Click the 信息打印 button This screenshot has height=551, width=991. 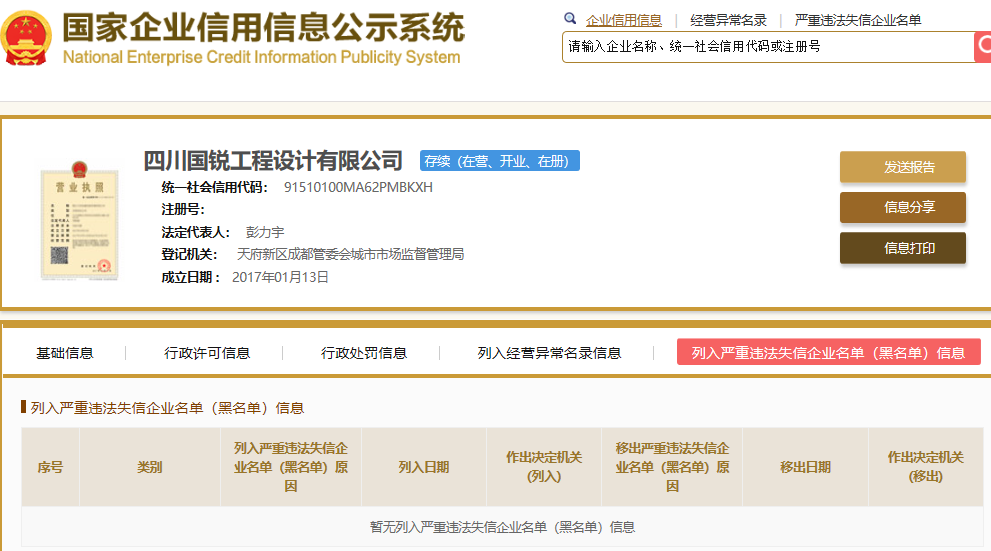click(x=903, y=248)
